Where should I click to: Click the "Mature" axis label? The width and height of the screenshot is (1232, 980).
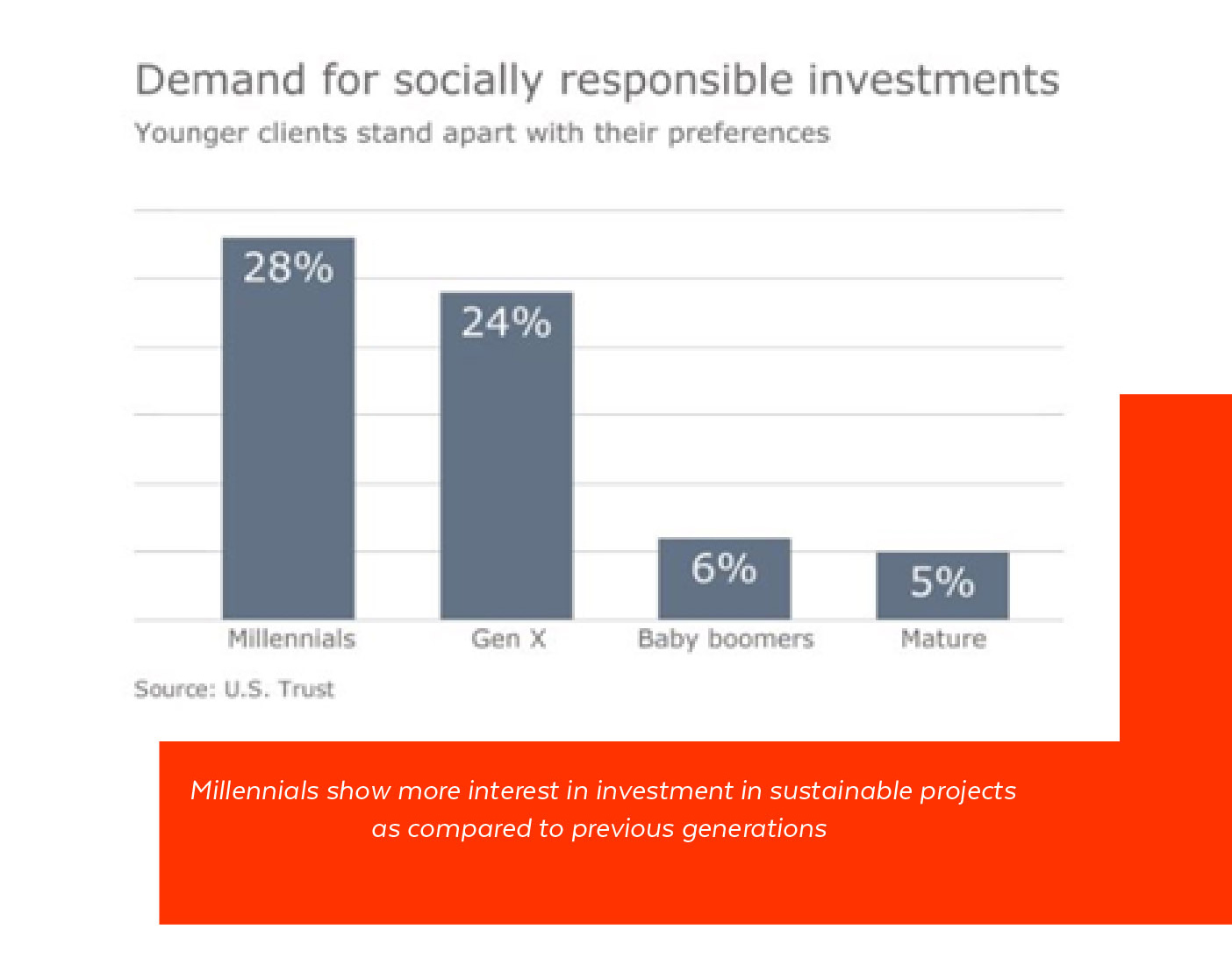(943, 639)
